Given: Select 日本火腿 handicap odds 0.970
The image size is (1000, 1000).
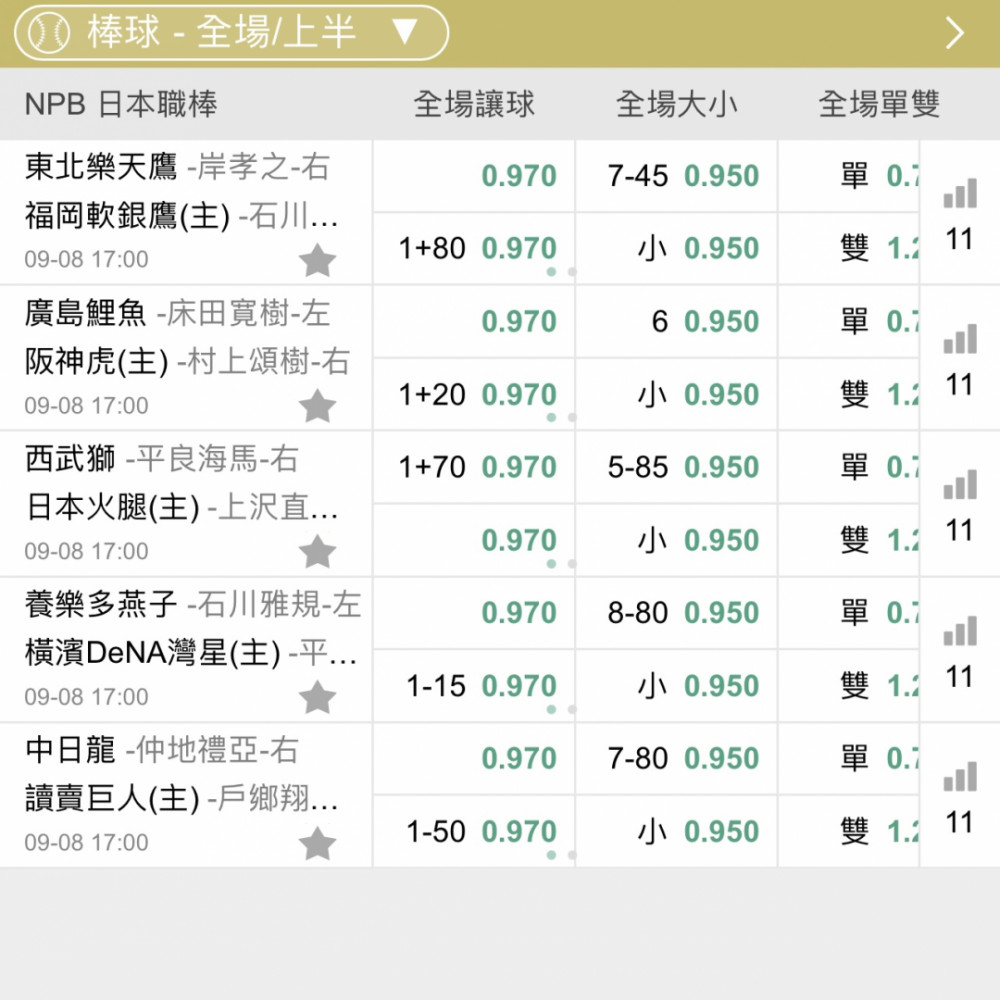Looking at the screenshot, I should point(474,540).
